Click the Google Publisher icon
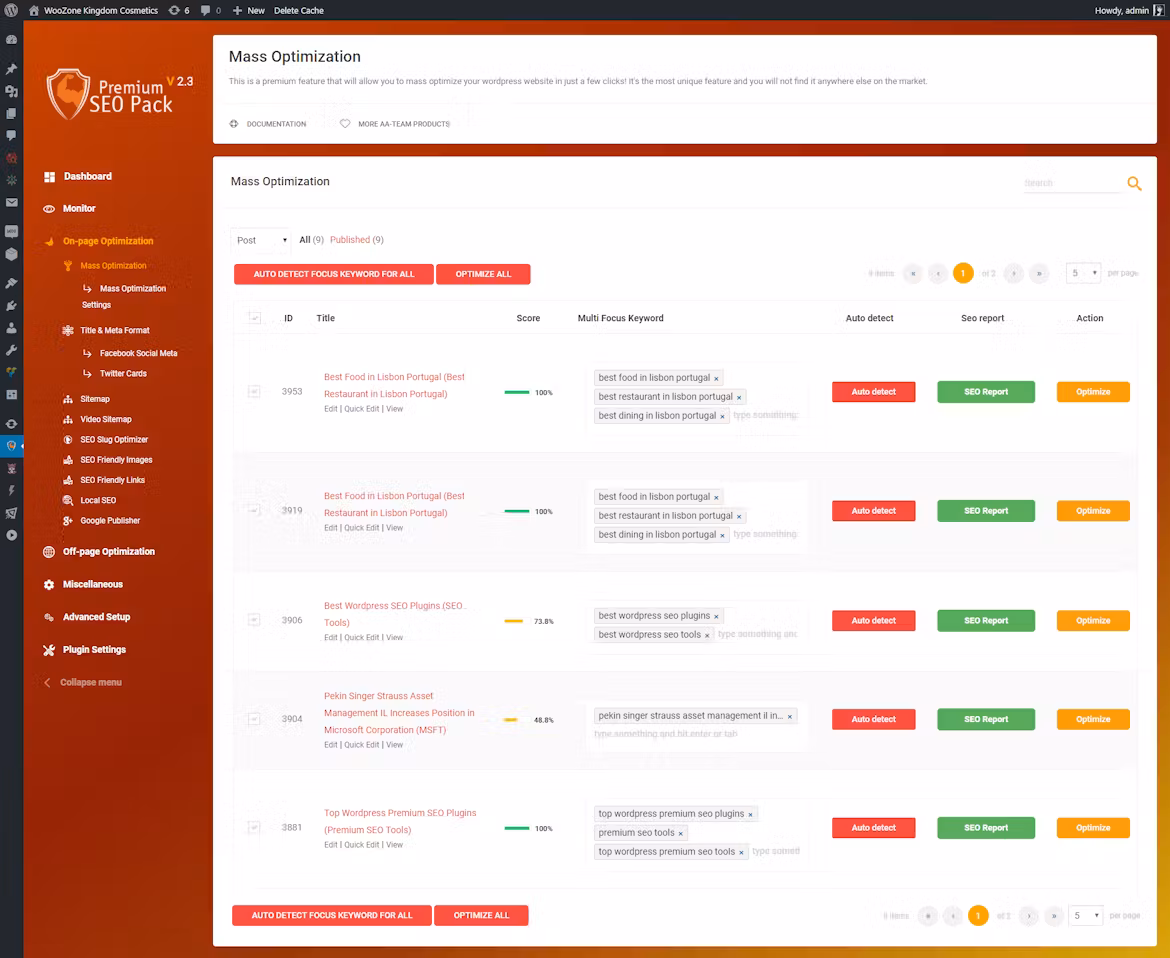Image resolution: width=1170 pixels, height=958 pixels. 68,521
